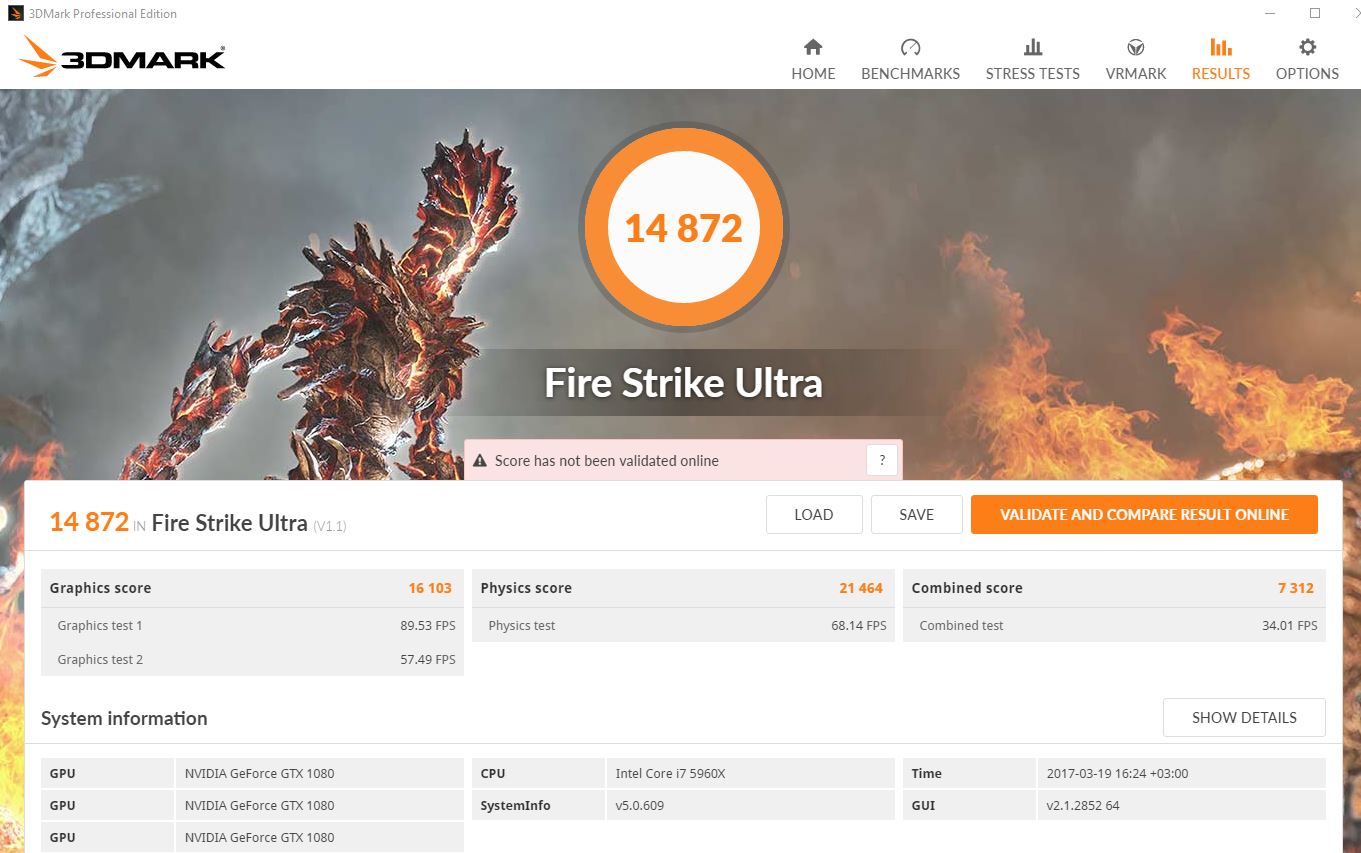Click the Stress Tests bar chart icon

click(1033, 47)
